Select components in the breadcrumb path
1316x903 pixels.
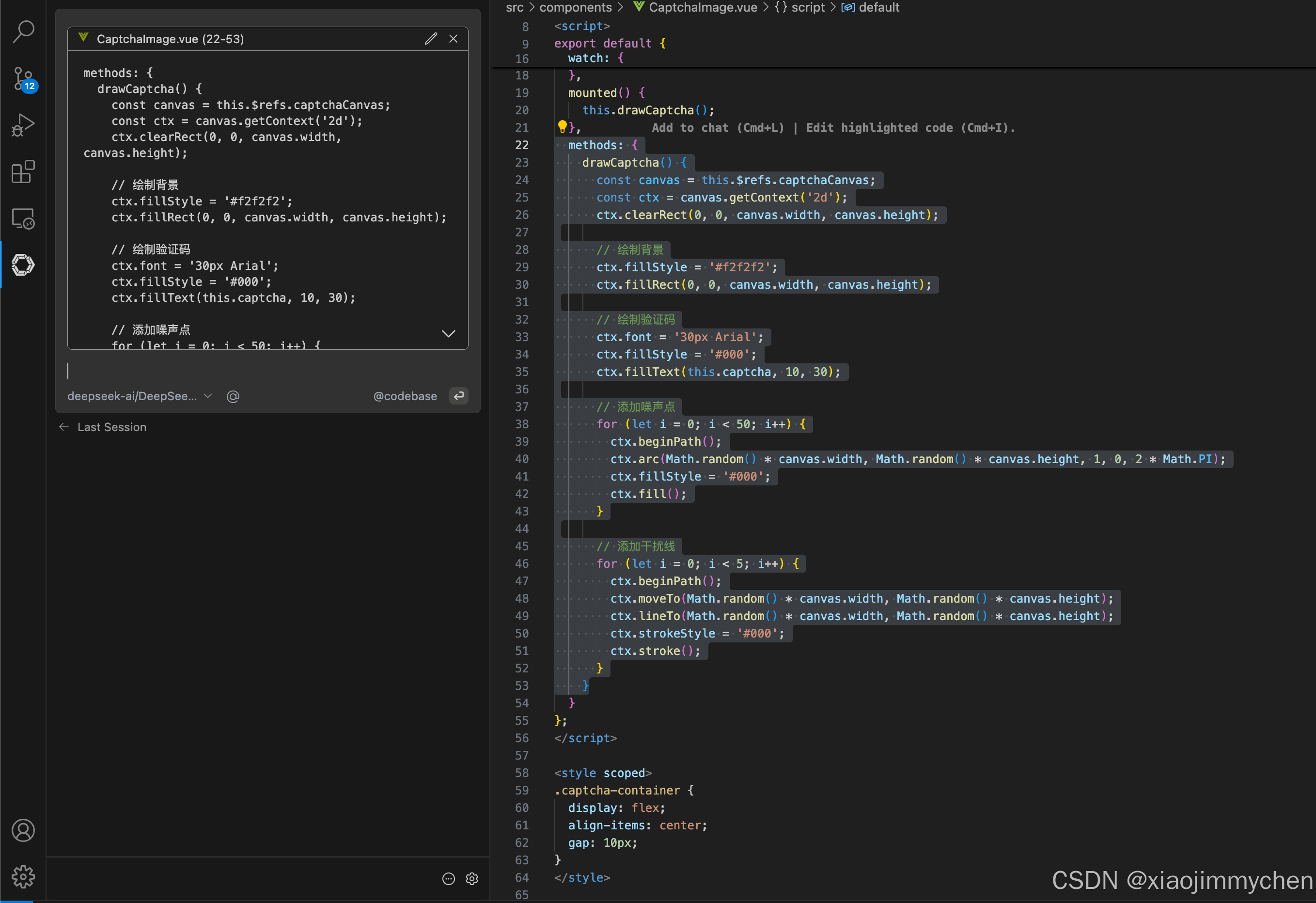pos(575,7)
